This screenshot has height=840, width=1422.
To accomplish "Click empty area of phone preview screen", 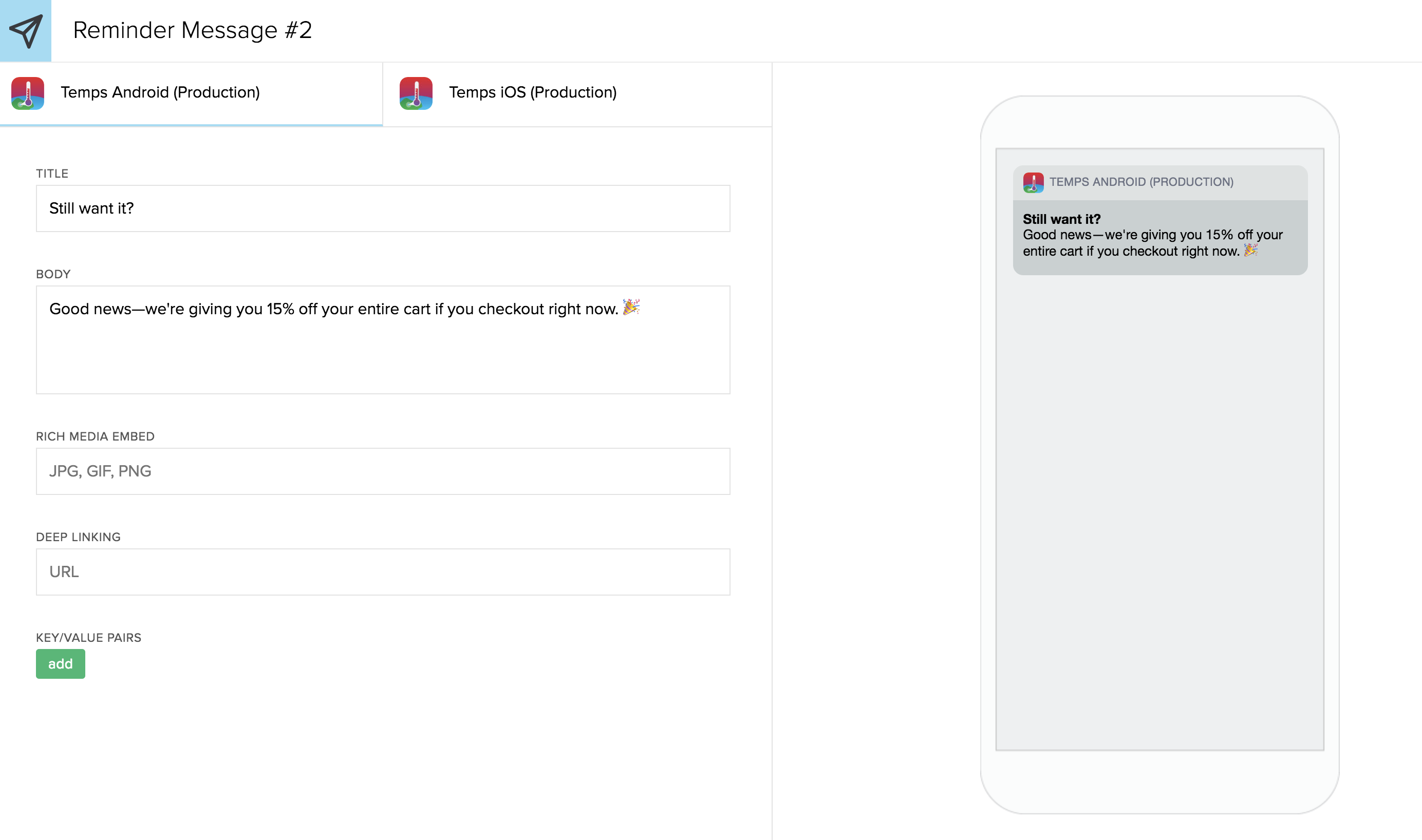I will point(1159,509).
